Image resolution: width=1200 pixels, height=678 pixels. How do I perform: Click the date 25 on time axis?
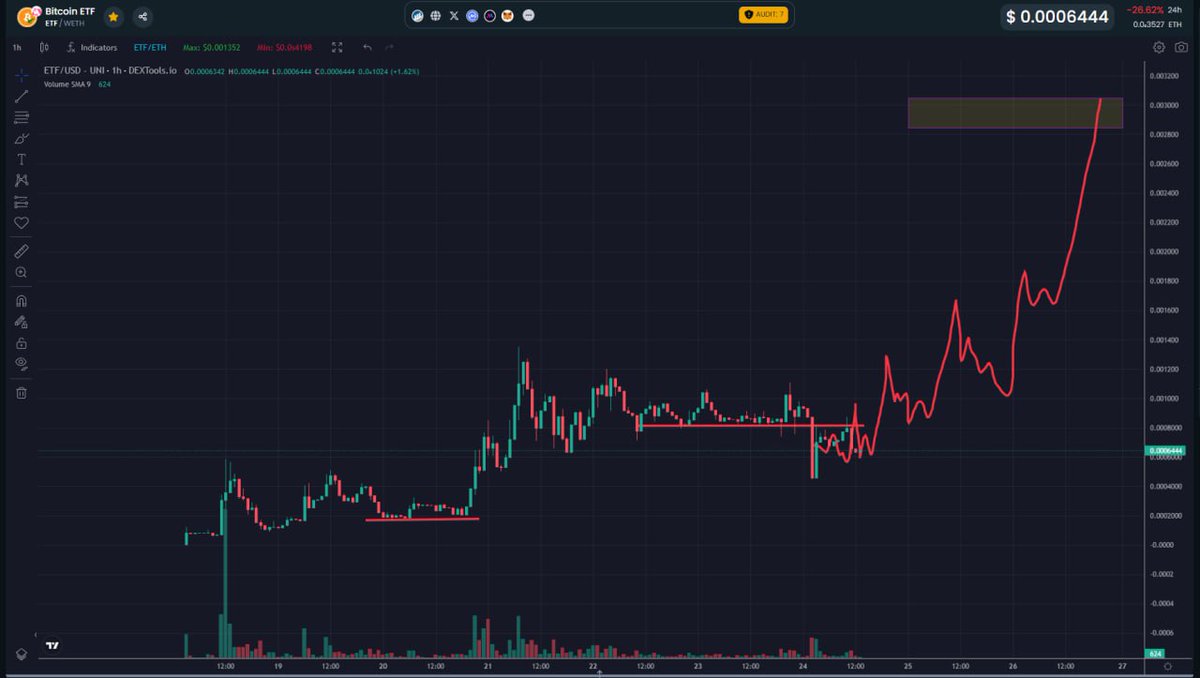point(908,666)
